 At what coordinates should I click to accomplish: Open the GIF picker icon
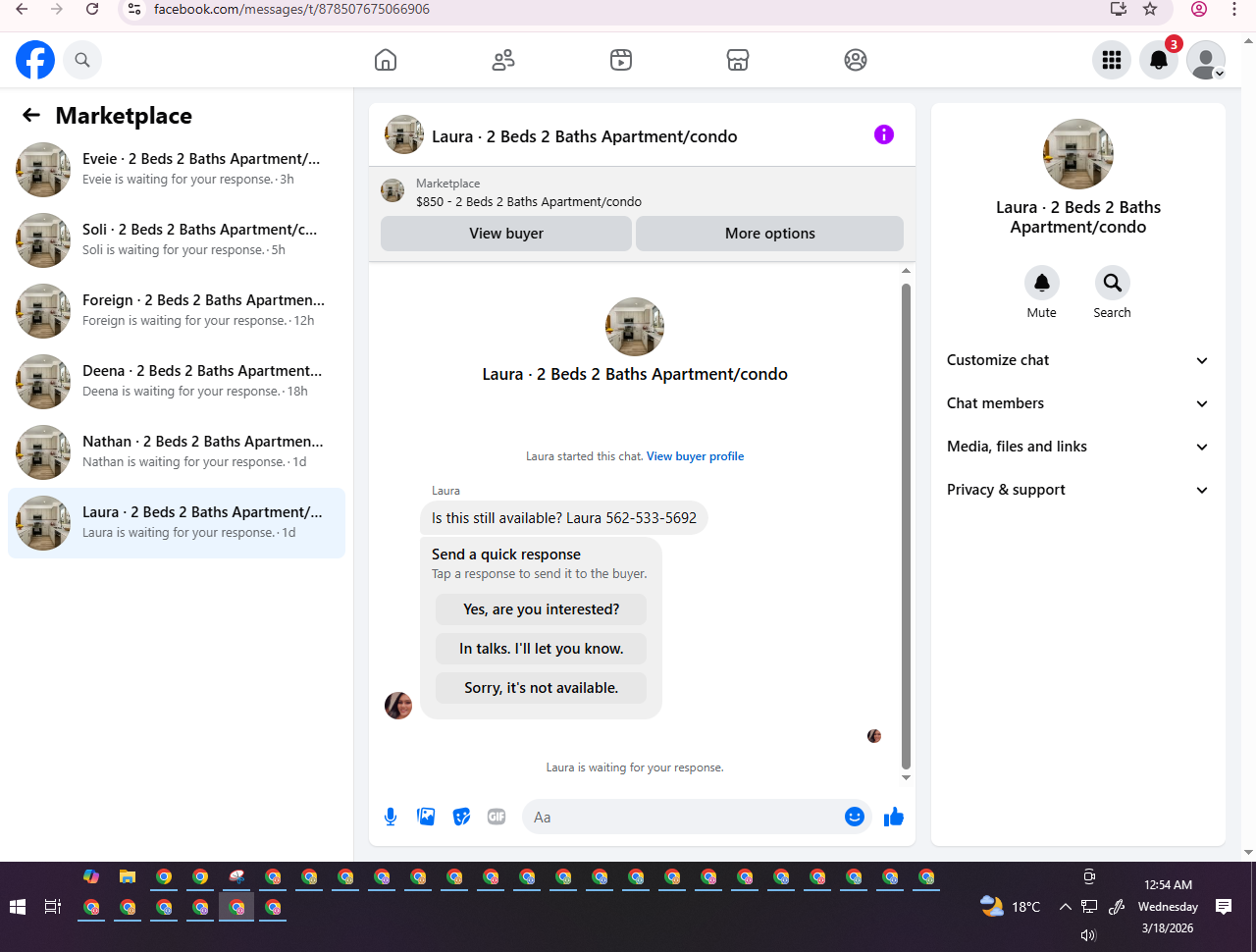[x=497, y=817]
